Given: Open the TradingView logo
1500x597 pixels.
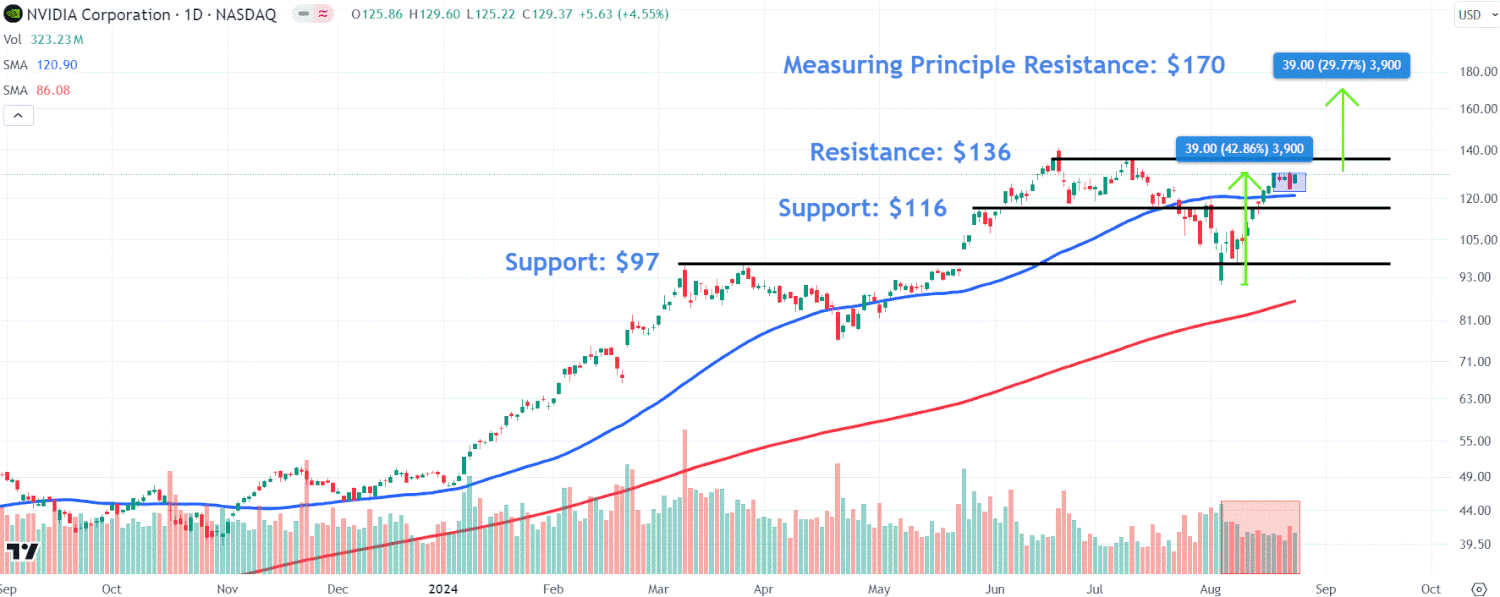Looking at the screenshot, I should click(22, 552).
